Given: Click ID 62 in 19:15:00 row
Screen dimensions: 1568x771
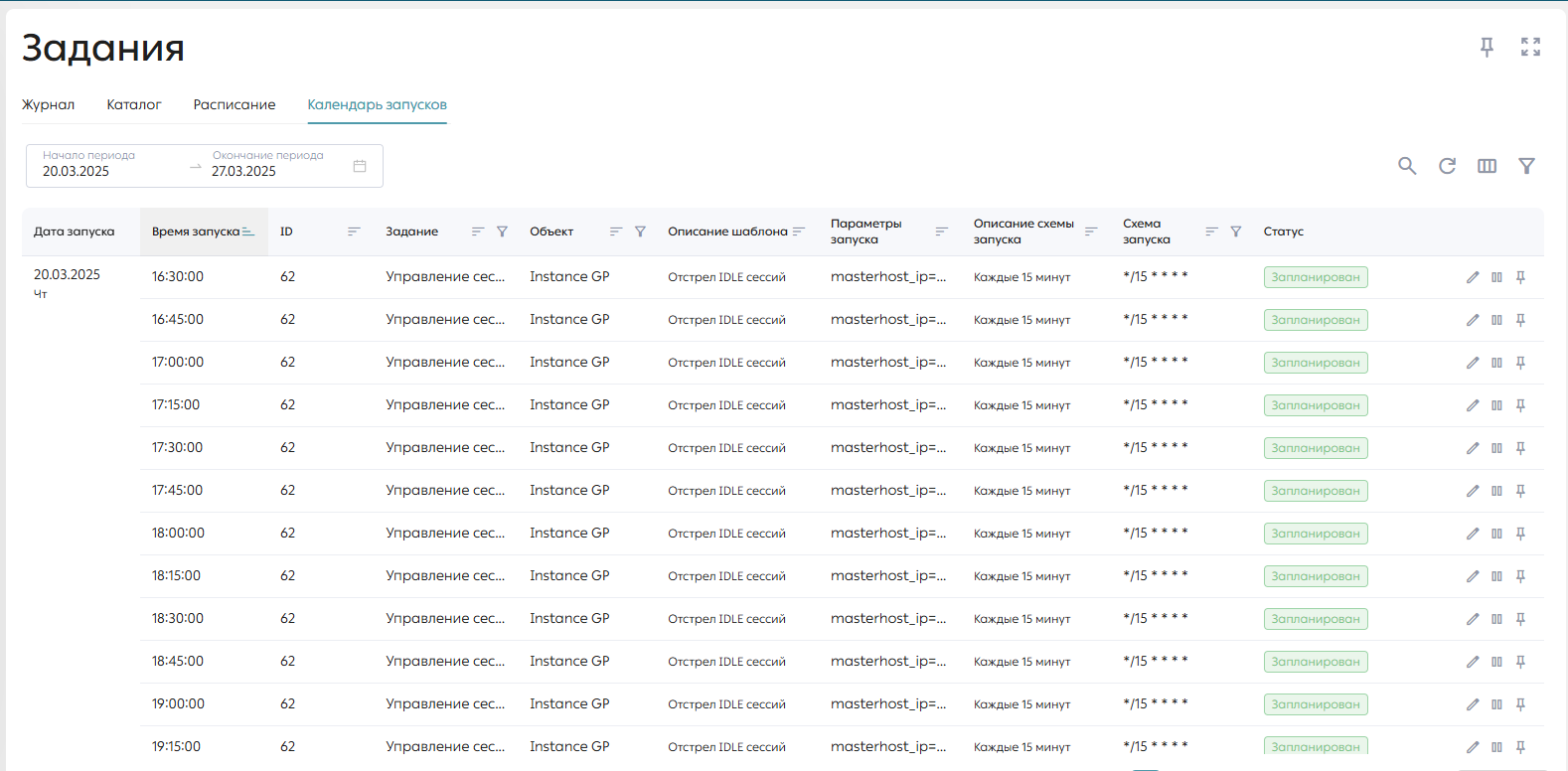Looking at the screenshot, I should [287, 746].
